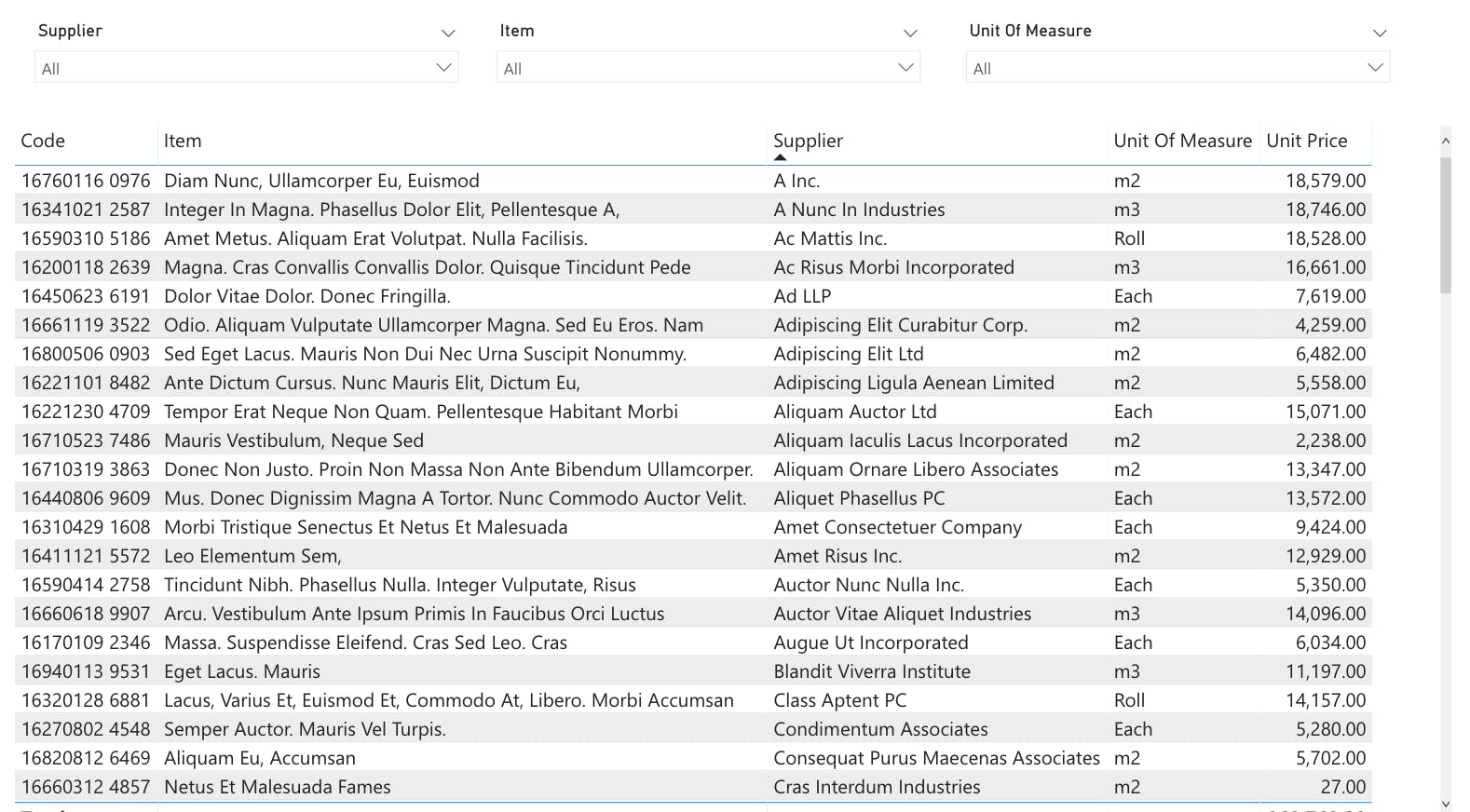Open the Supplier filter dropdown showing All
This screenshot has width=1470, height=812.
247,67
